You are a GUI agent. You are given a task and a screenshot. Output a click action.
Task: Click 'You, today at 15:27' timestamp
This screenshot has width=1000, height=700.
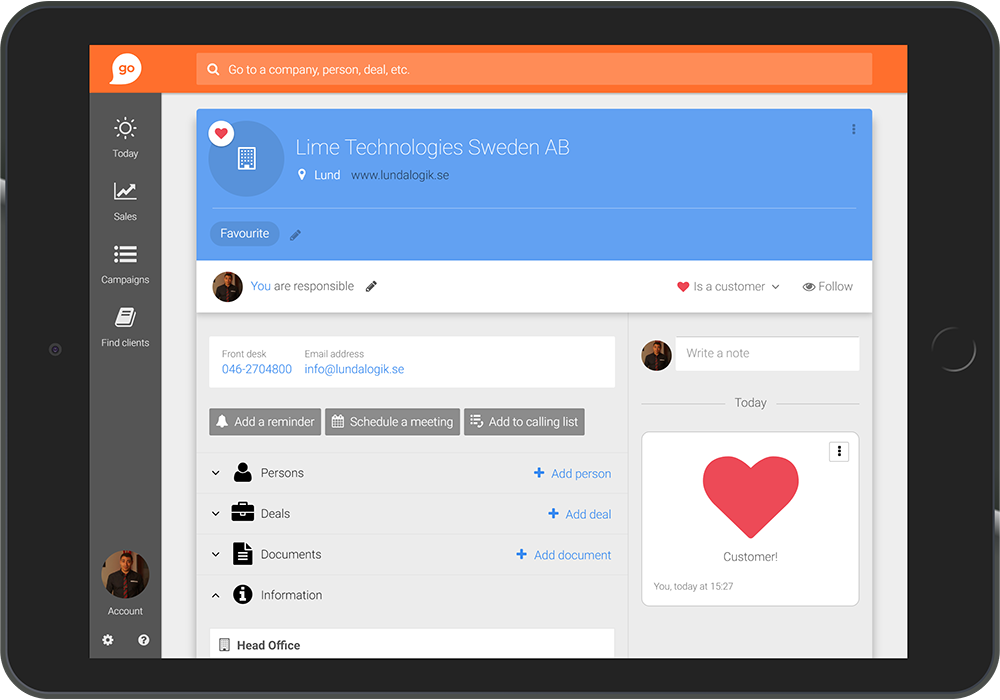coord(693,586)
